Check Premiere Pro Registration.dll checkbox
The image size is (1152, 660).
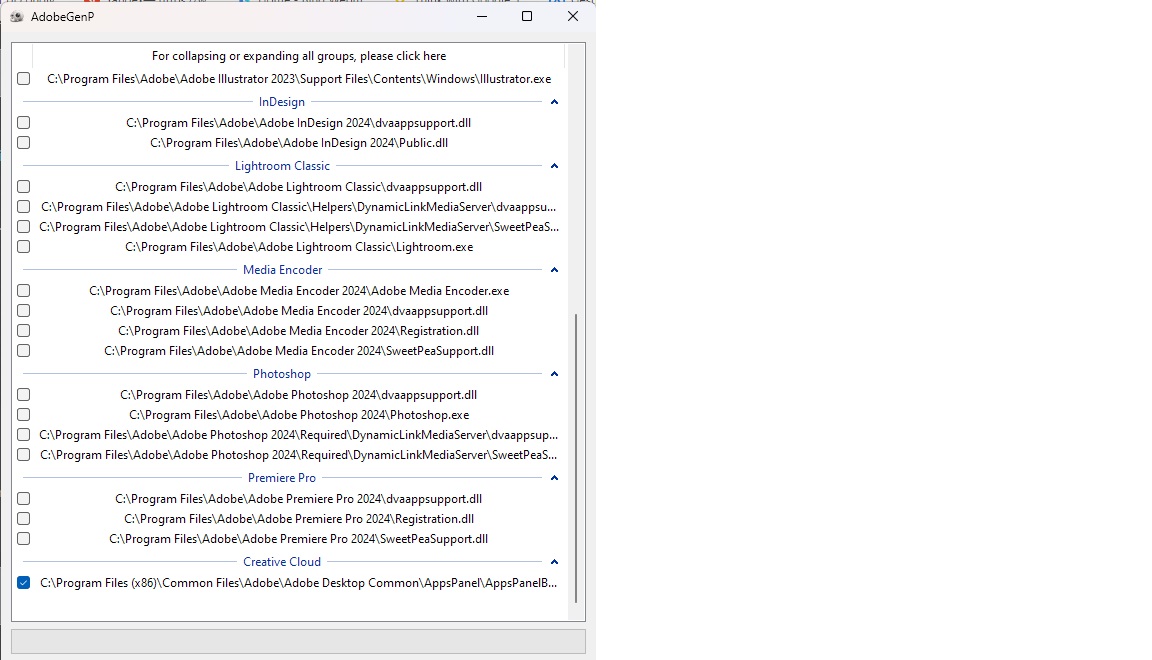24,518
